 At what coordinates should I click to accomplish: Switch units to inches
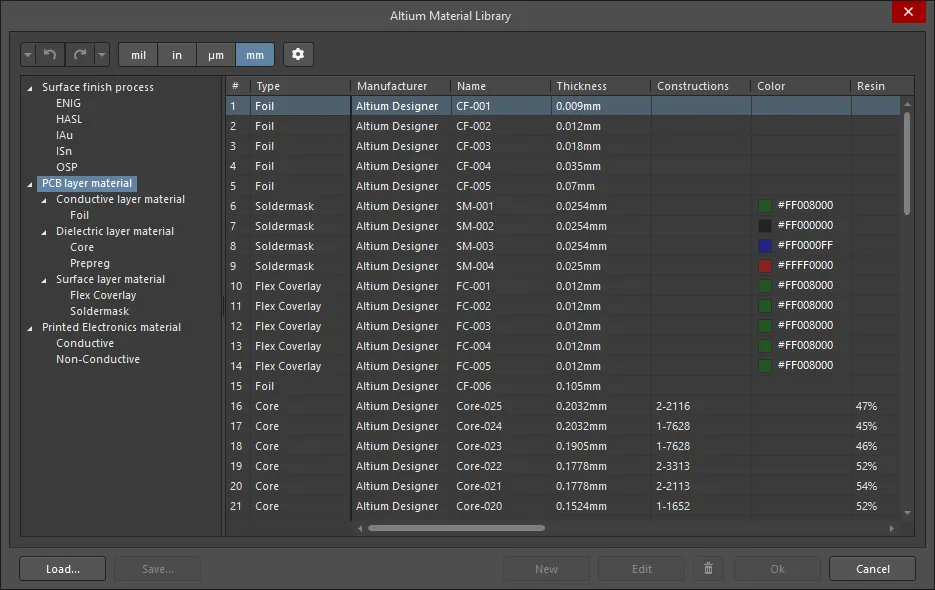177,55
